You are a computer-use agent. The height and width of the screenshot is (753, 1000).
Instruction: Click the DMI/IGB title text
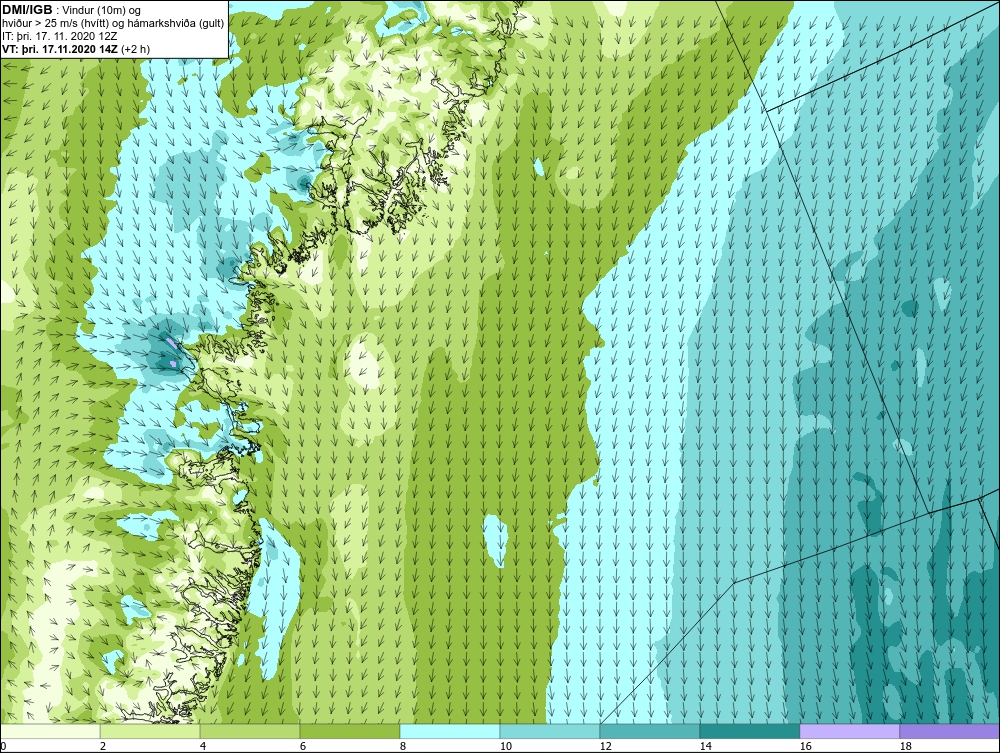click(x=27, y=10)
